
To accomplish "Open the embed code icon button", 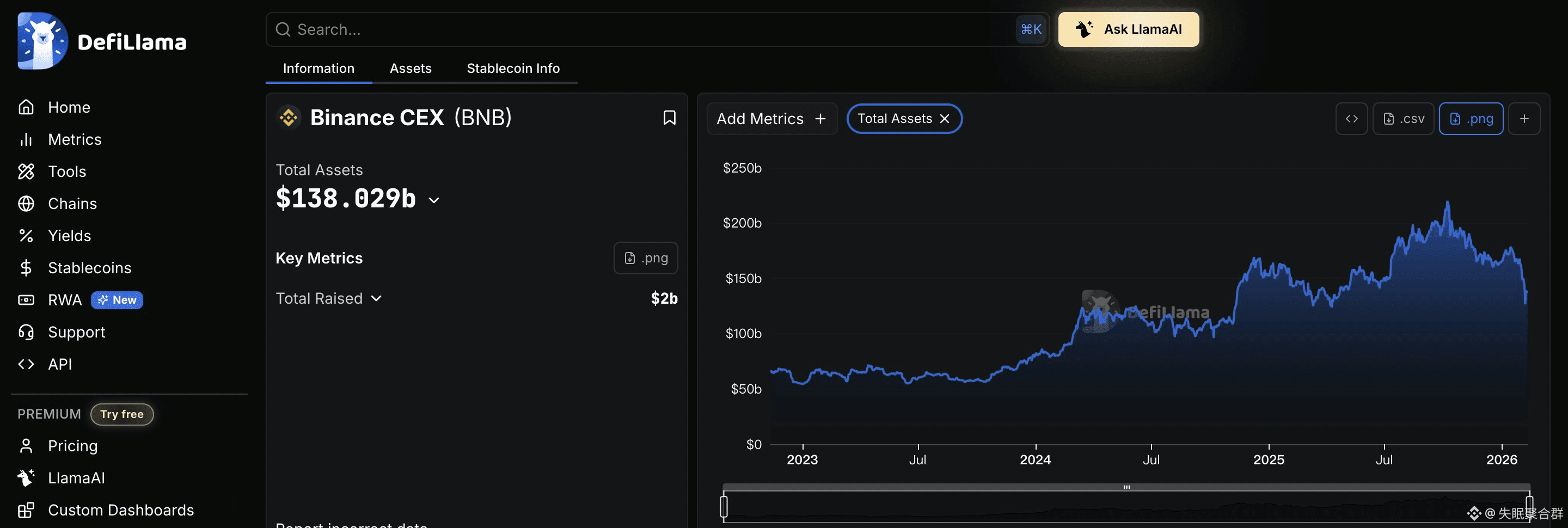I will (x=1351, y=119).
